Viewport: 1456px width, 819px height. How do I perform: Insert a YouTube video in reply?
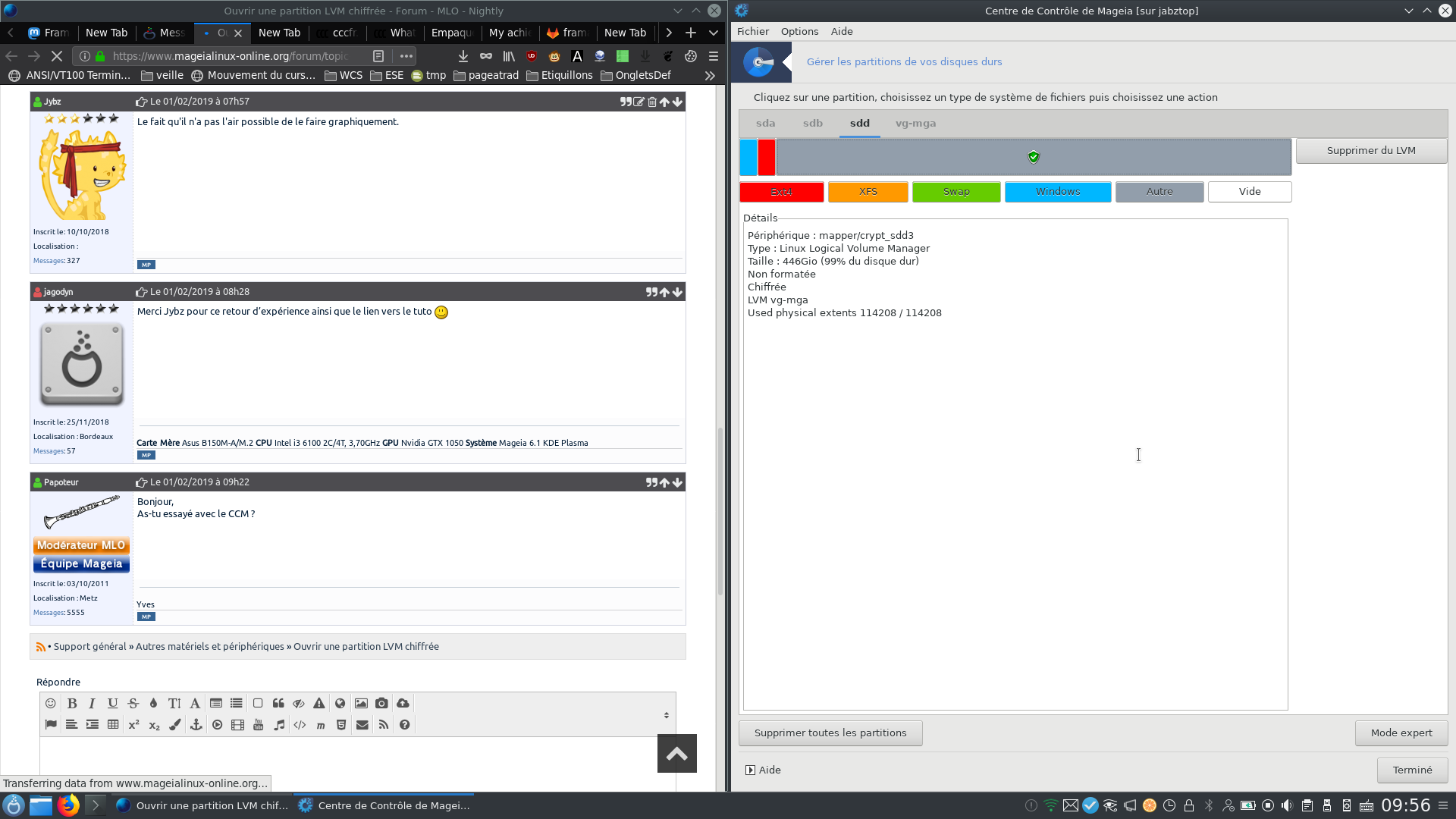tap(259, 725)
